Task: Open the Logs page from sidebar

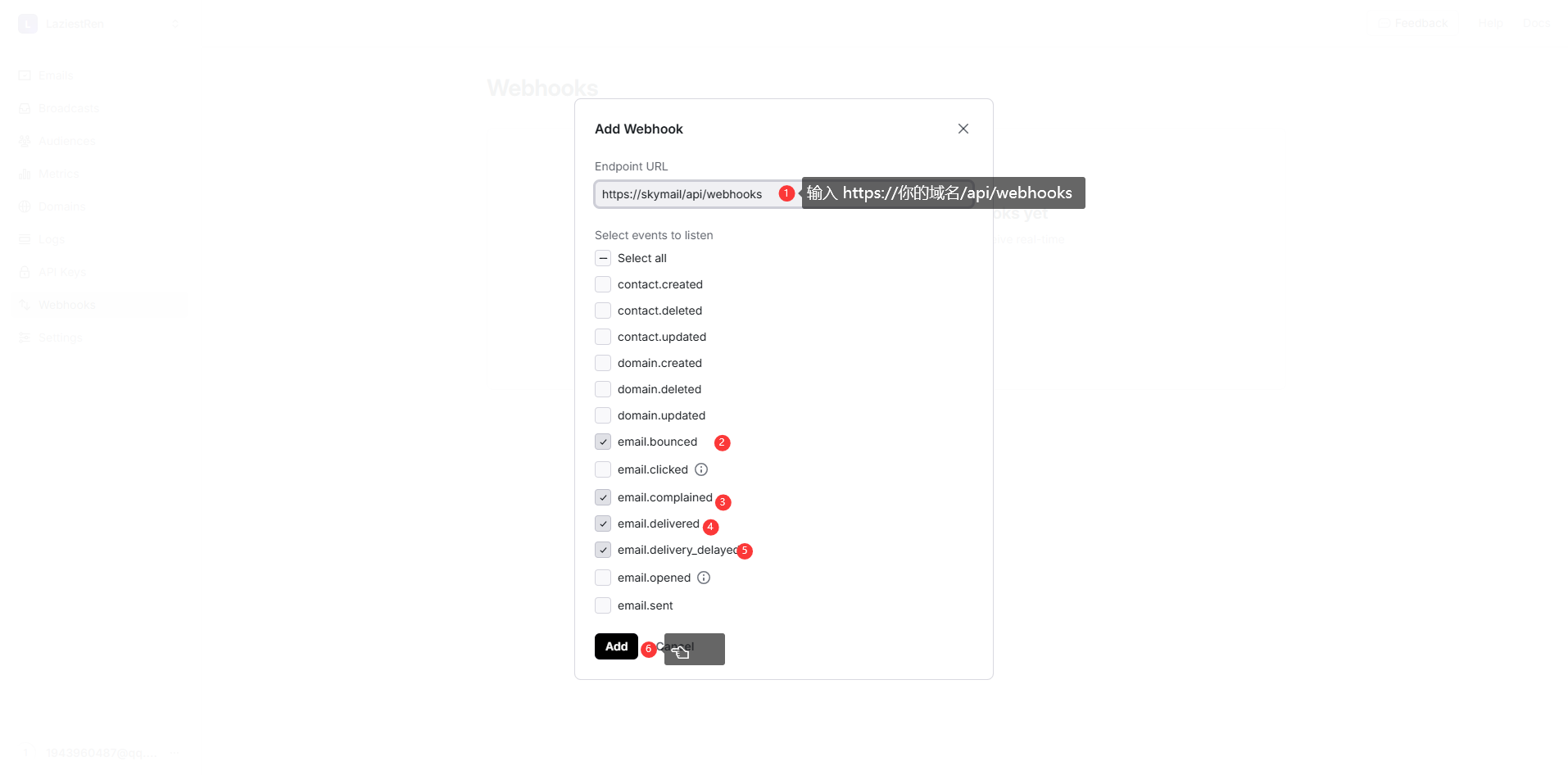Action: pyautogui.click(x=51, y=239)
